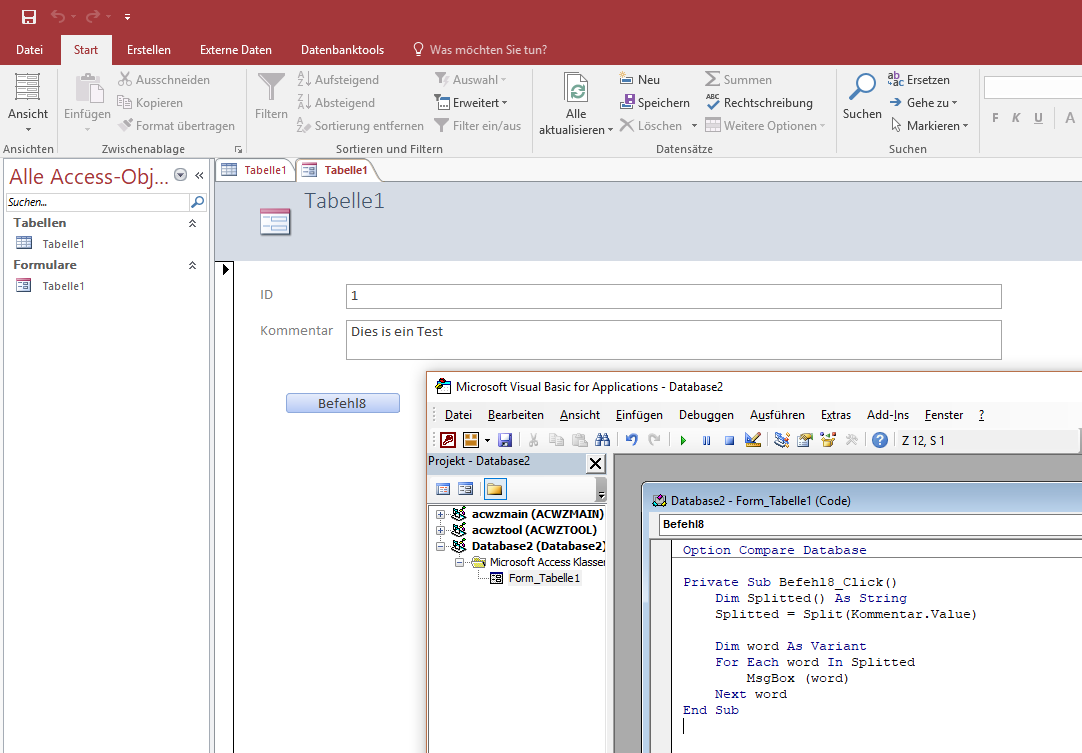Open the Markieren dropdown
This screenshot has width=1082, height=753.
[x=929, y=126]
